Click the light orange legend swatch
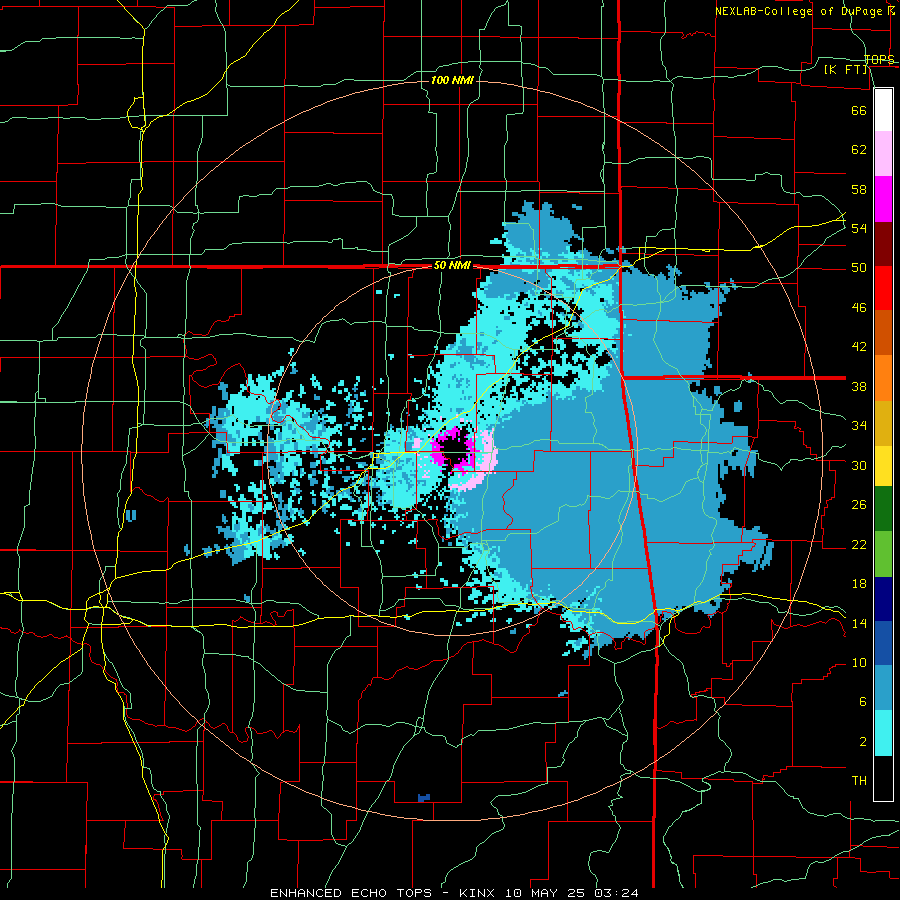 (x=883, y=378)
